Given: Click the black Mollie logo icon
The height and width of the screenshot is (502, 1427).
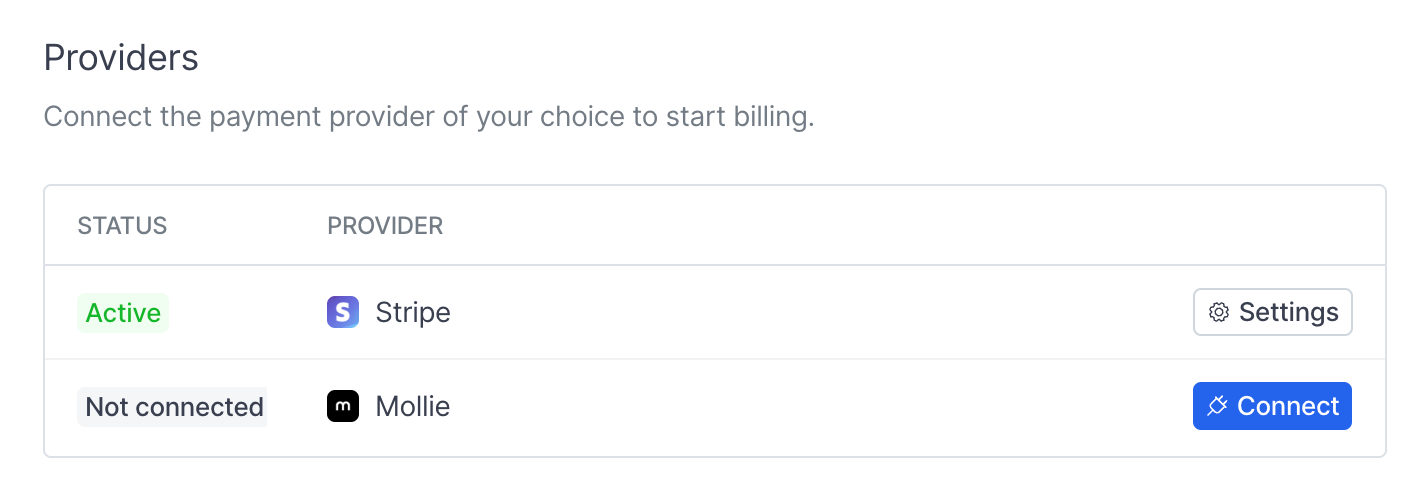Looking at the screenshot, I should (343, 406).
